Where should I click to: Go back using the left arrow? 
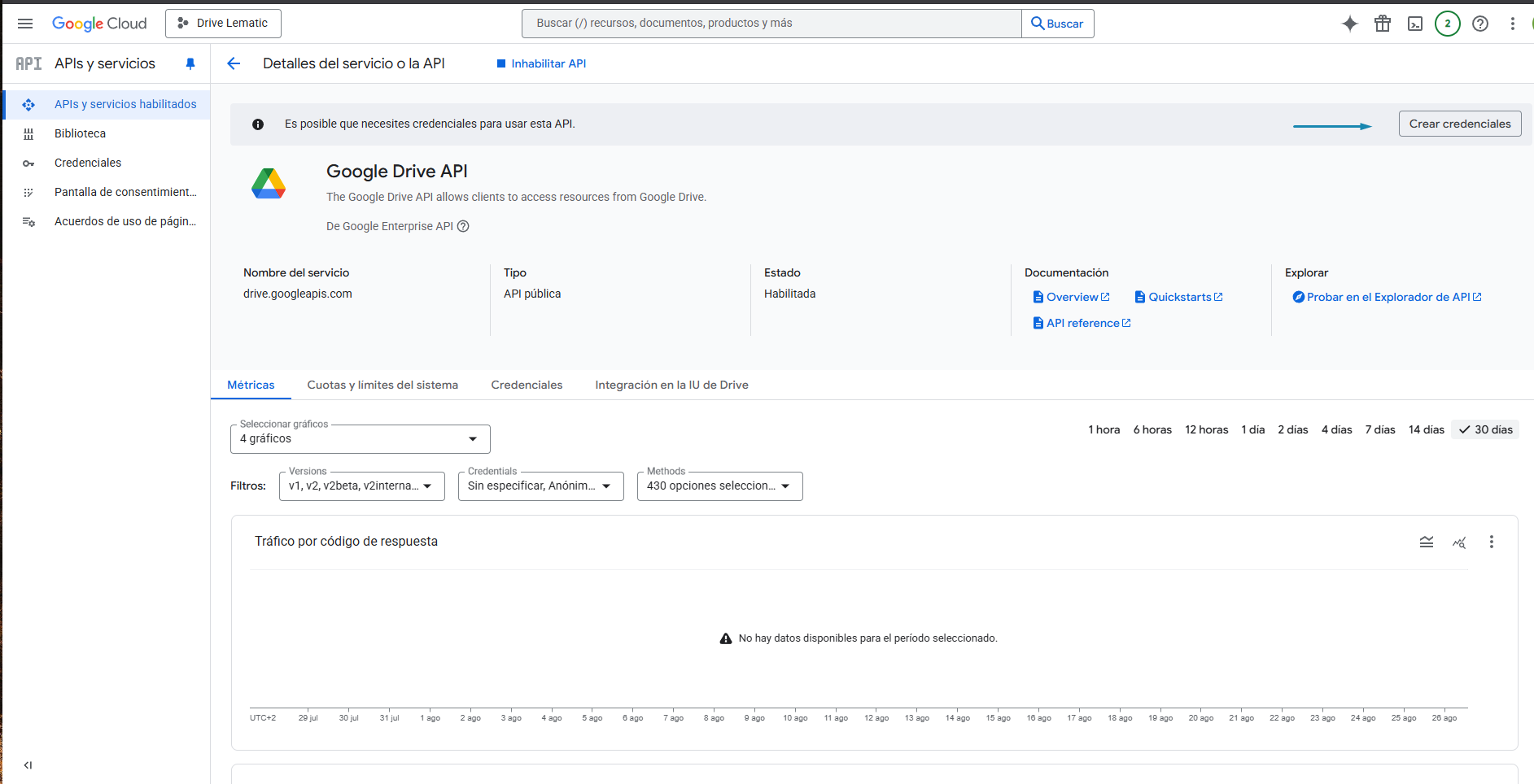point(234,63)
